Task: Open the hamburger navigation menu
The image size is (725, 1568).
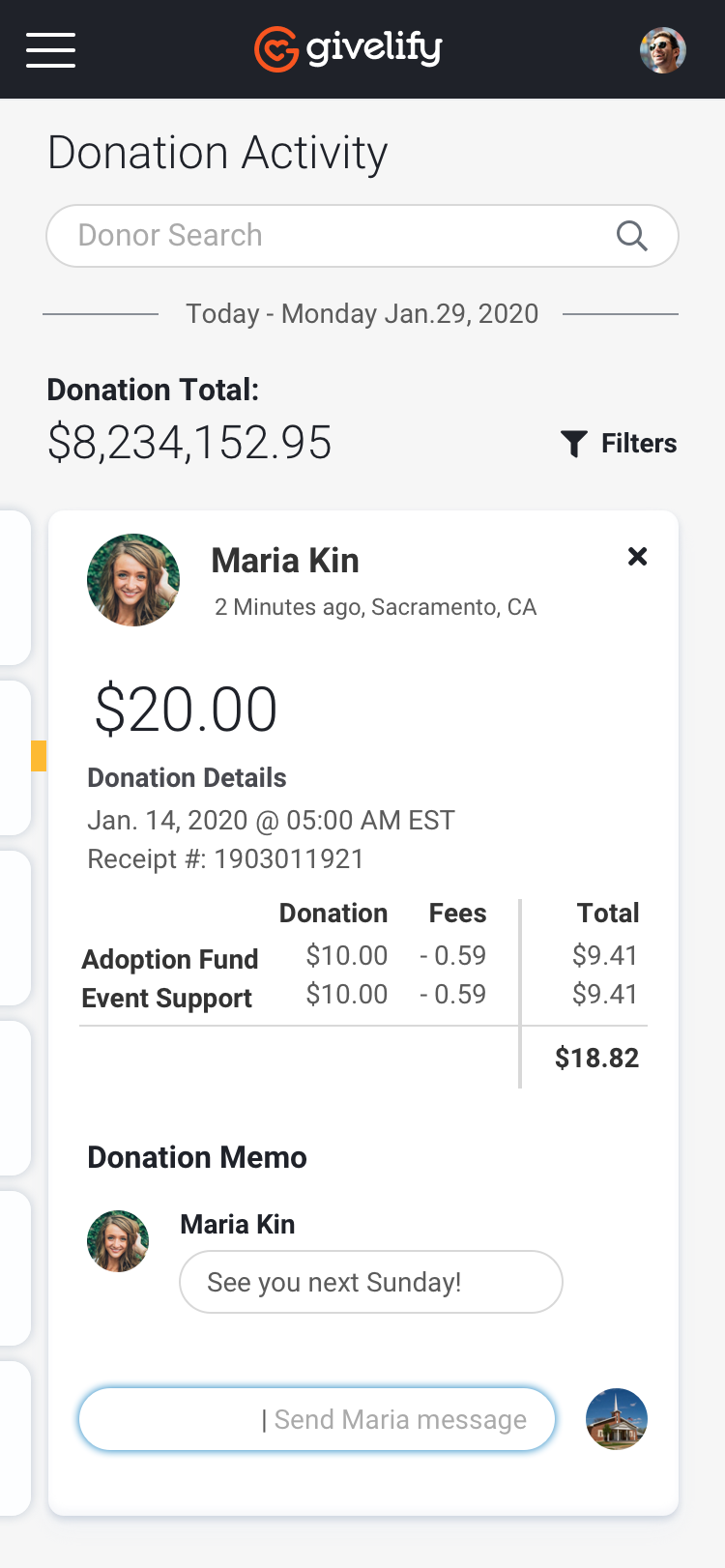Action: [x=50, y=50]
